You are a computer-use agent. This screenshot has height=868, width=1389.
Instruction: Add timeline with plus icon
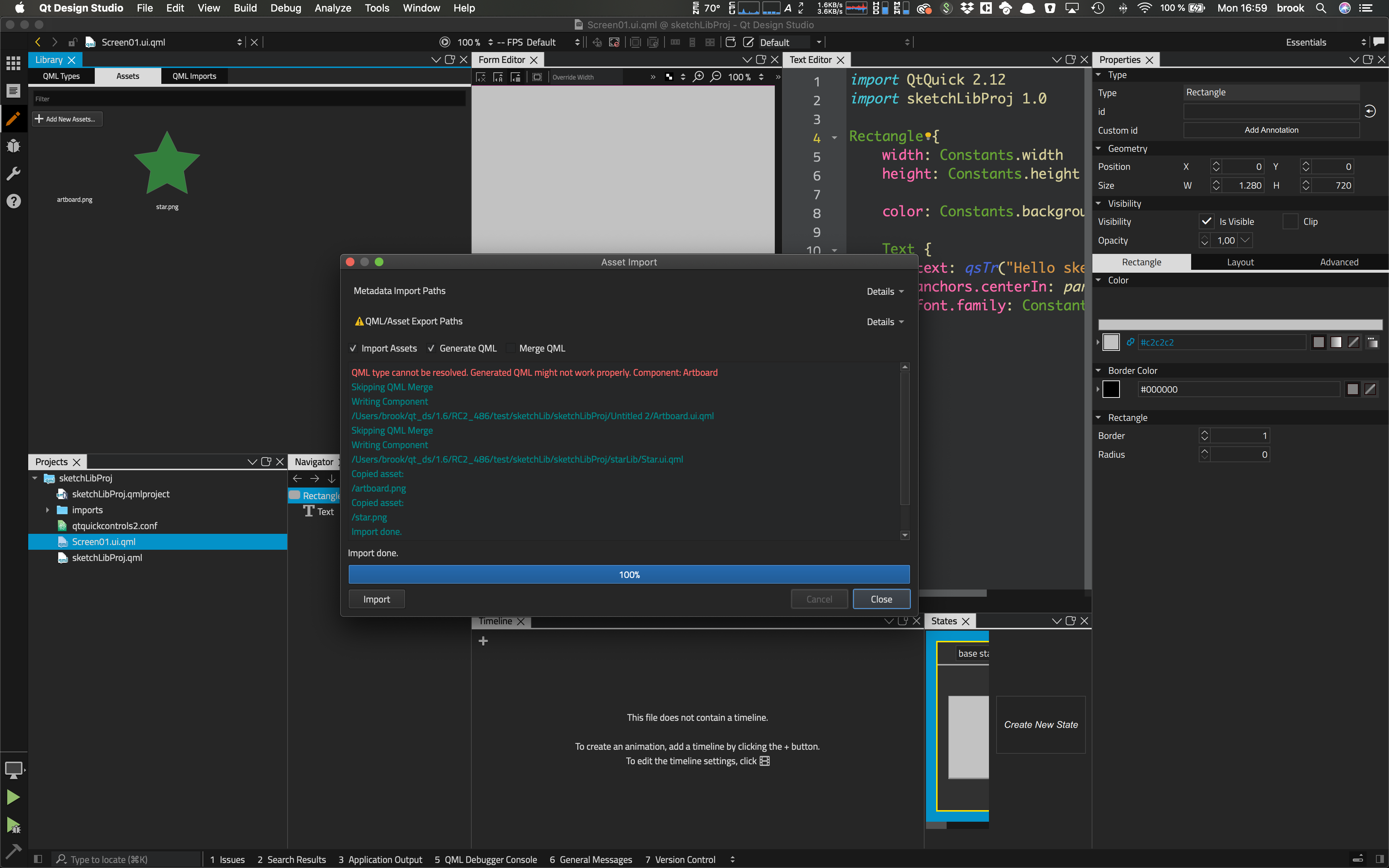click(x=483, y=641)
